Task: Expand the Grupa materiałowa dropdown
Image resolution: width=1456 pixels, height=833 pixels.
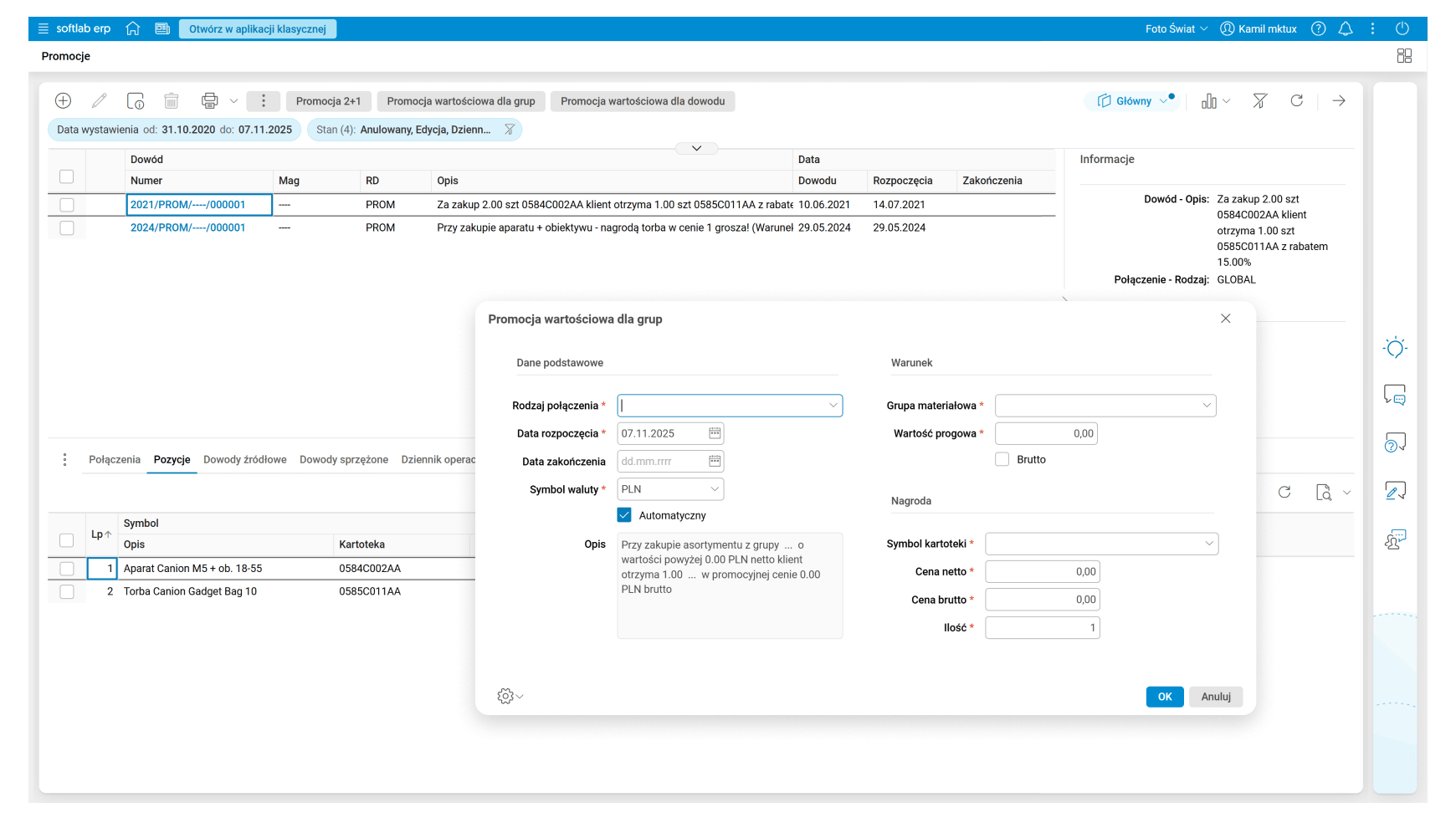Action: [x=1206, y=406]
